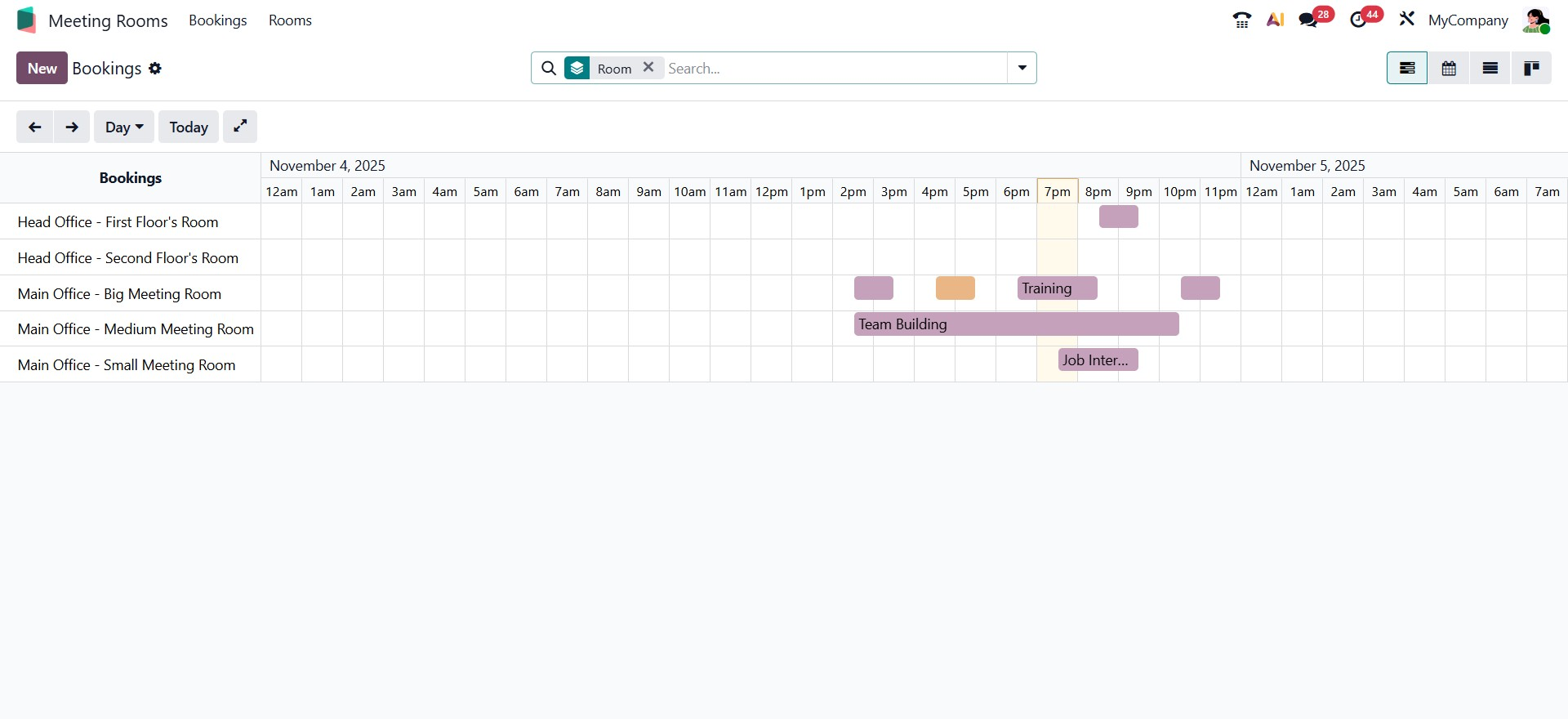Open the AI assistant icon
Image resolution: width=1568 pixels, height=719 pixels.
coord(1276,20)
